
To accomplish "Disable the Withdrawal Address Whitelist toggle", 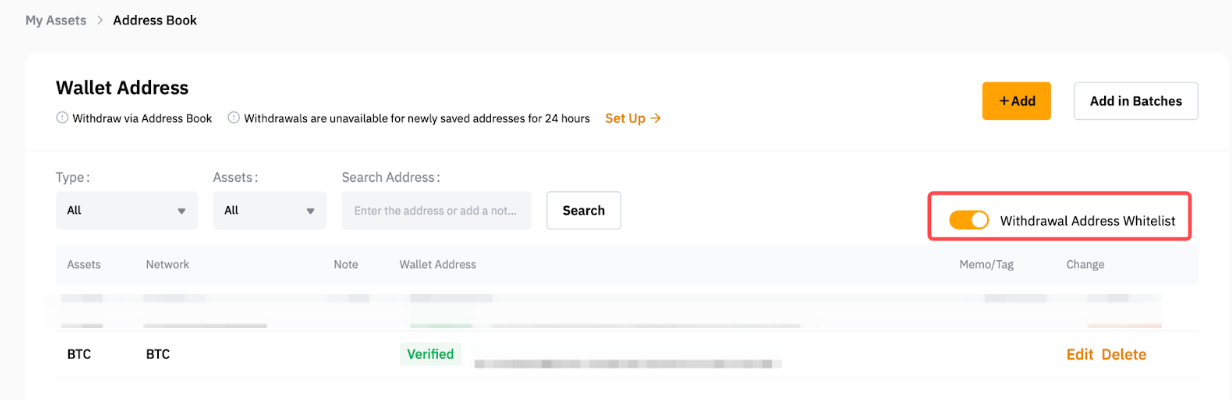I will pos(968,220).
